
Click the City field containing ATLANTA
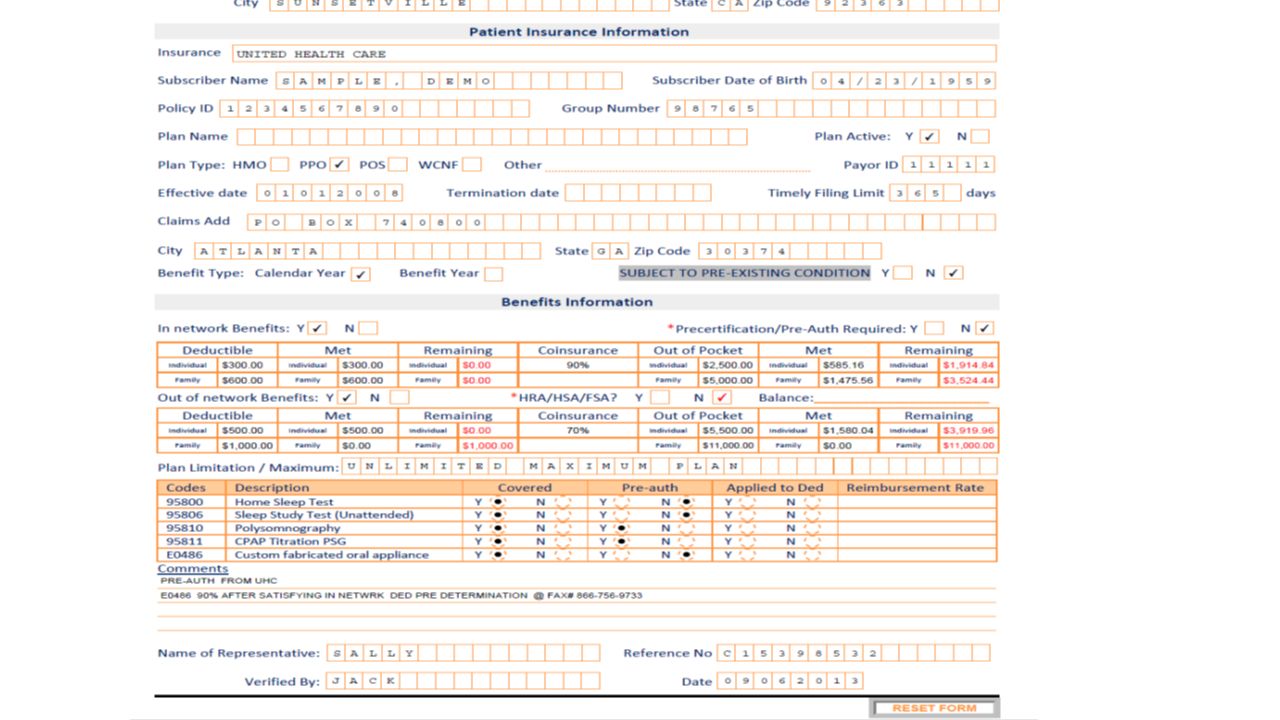coord(366,251)
